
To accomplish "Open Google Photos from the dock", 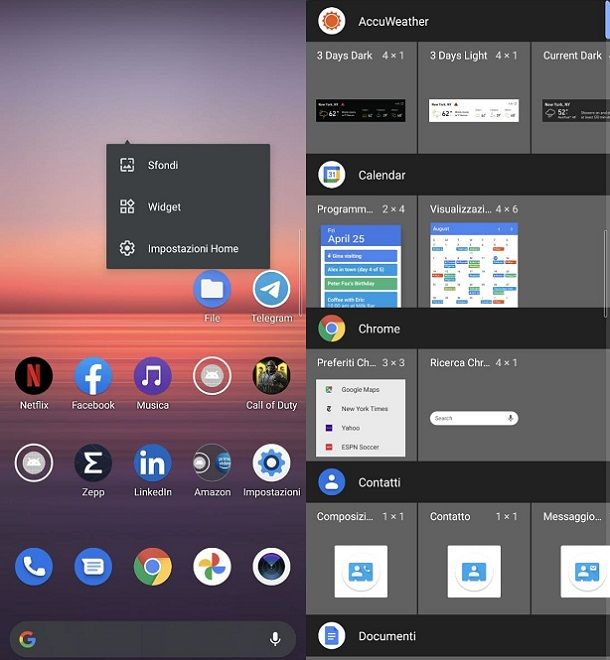I will (x=212, y=567).
